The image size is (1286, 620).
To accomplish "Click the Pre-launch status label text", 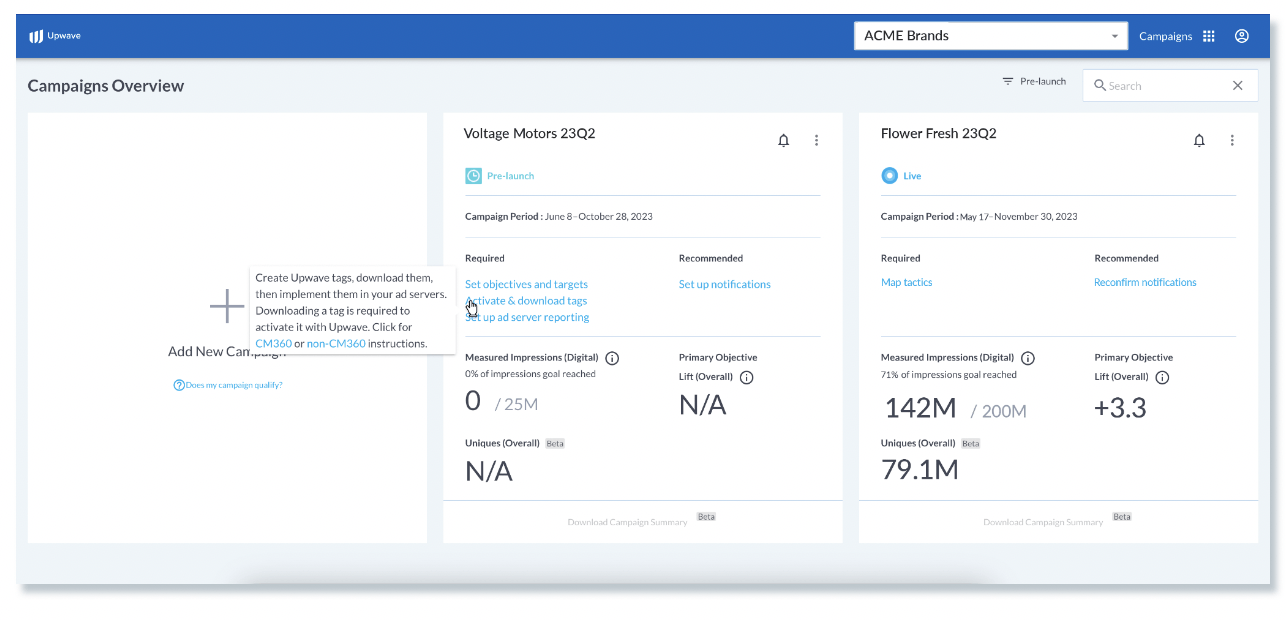I will (511, 176).
